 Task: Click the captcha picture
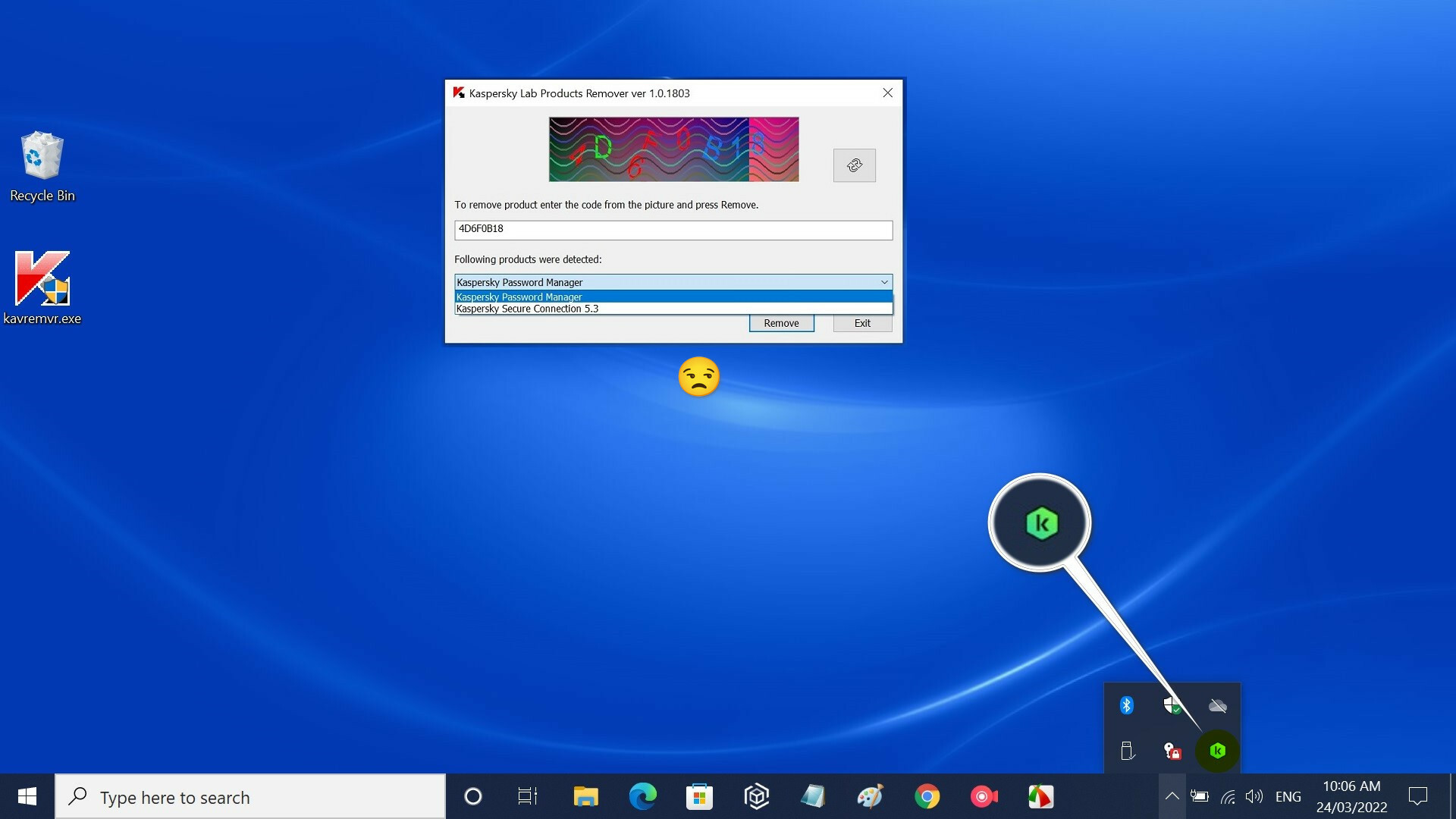pos(673,149)
